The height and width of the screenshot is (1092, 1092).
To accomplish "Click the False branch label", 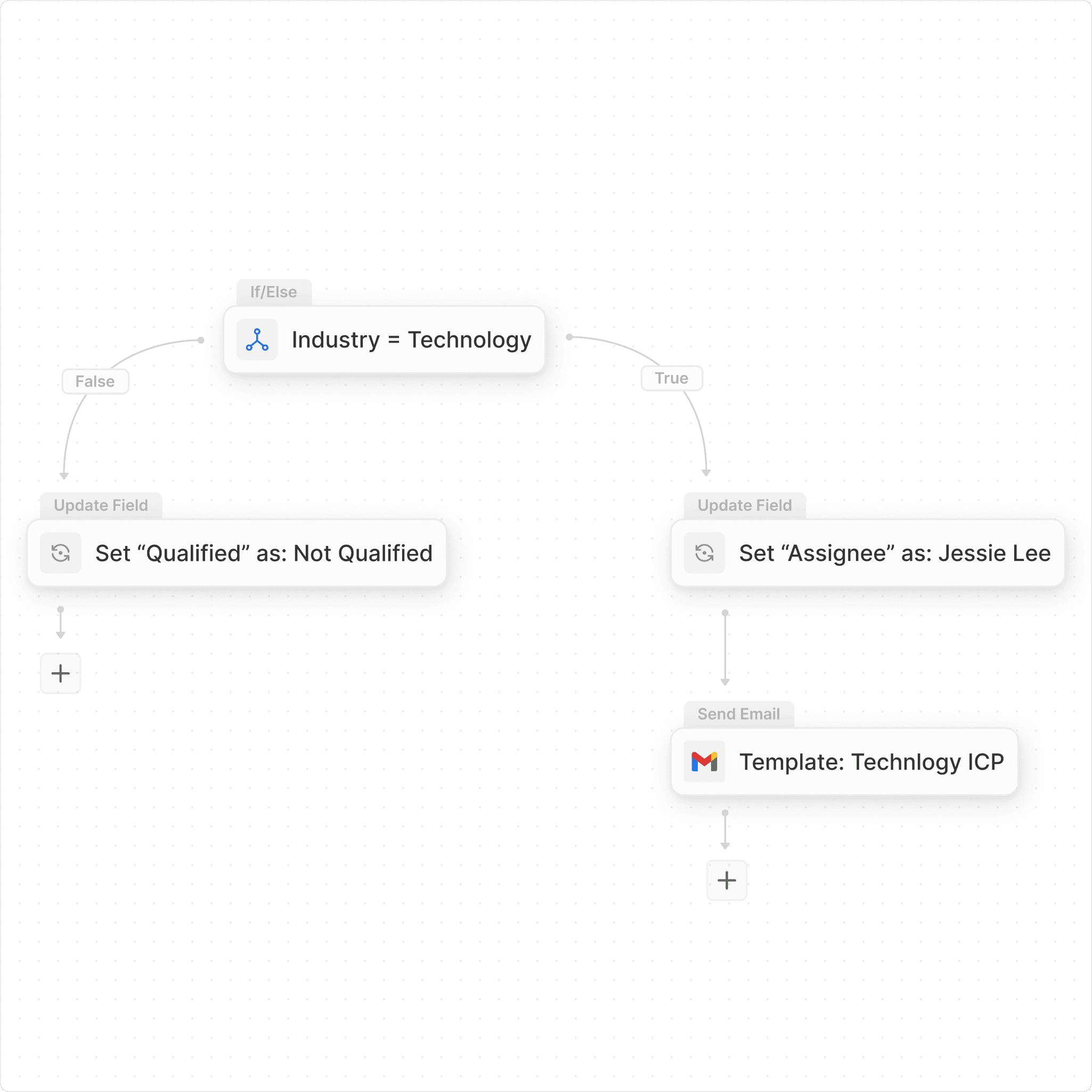I will point(95,381).
